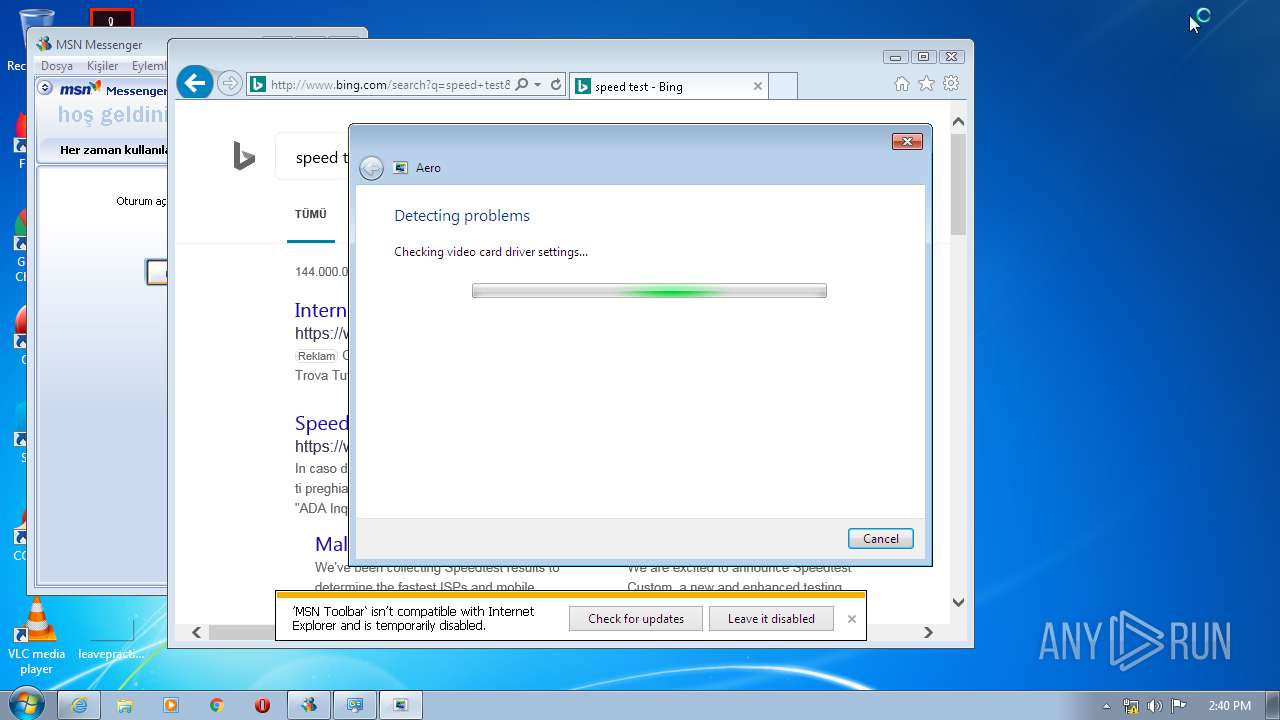The image size is (1280, 720).
Task: Click the msn butterfly logo in Messenger
Action: coord(80,89)
